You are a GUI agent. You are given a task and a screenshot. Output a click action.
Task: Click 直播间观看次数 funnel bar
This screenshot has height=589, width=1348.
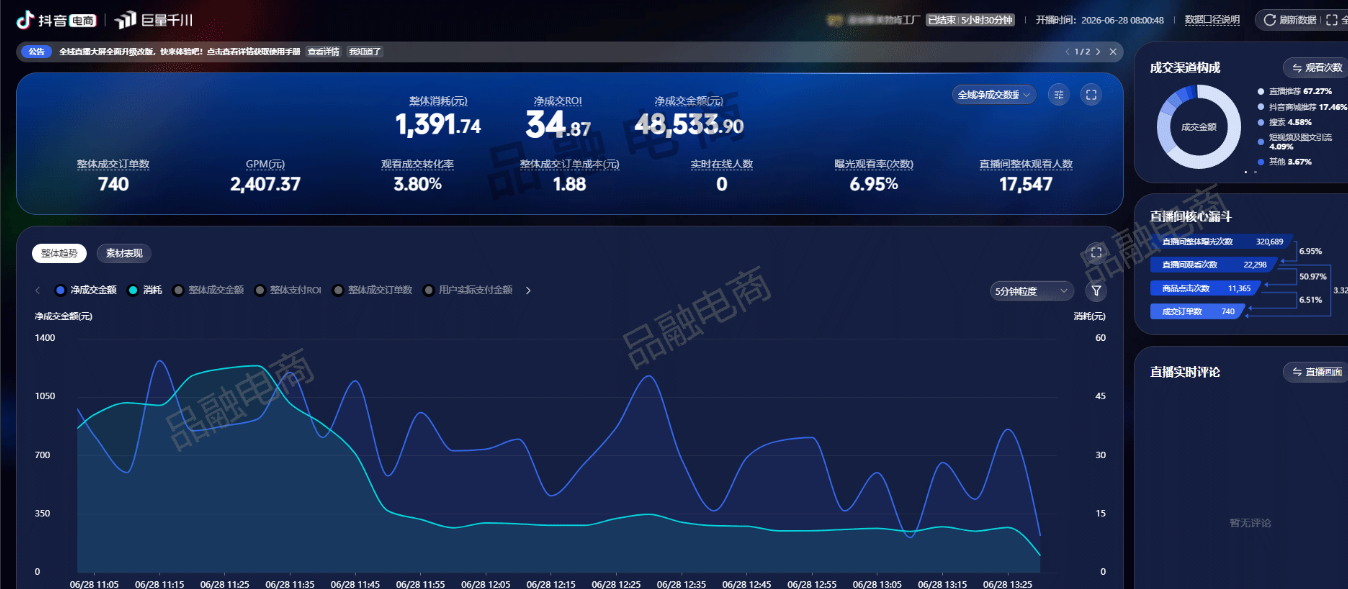click(1213, 265)
